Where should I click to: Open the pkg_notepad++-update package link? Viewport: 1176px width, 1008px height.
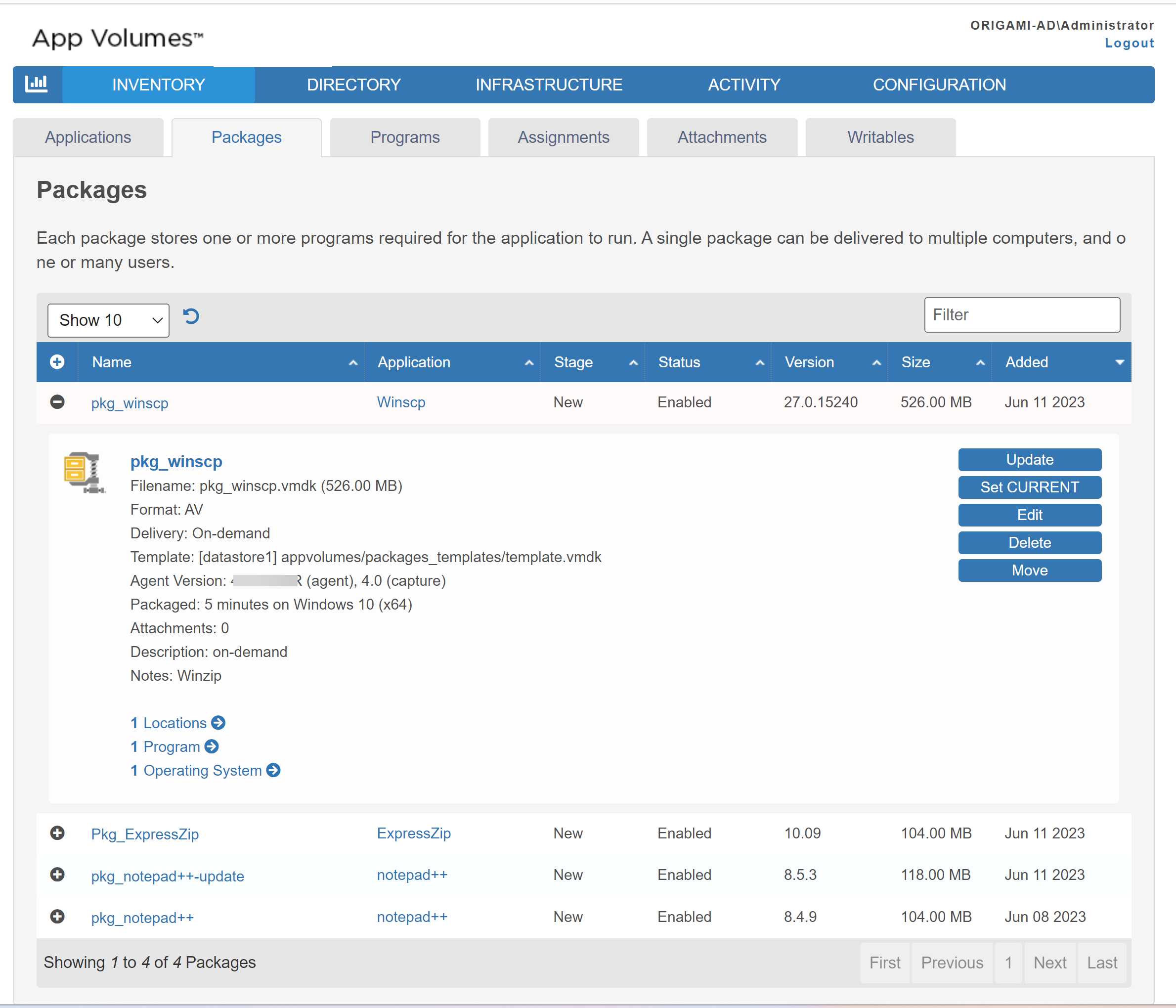coord(168,877)
